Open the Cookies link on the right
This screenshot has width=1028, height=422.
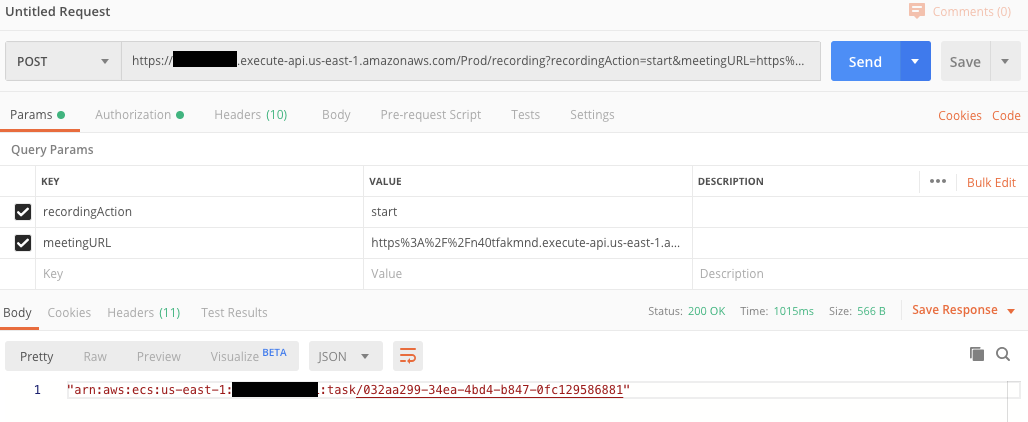tap(960, 115)
